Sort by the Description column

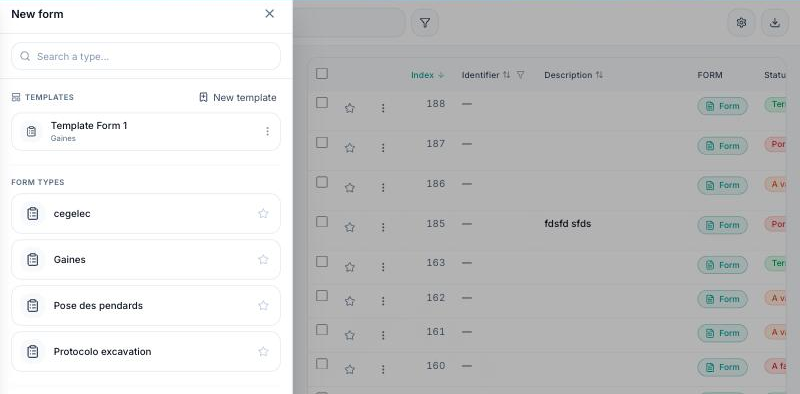573,75
